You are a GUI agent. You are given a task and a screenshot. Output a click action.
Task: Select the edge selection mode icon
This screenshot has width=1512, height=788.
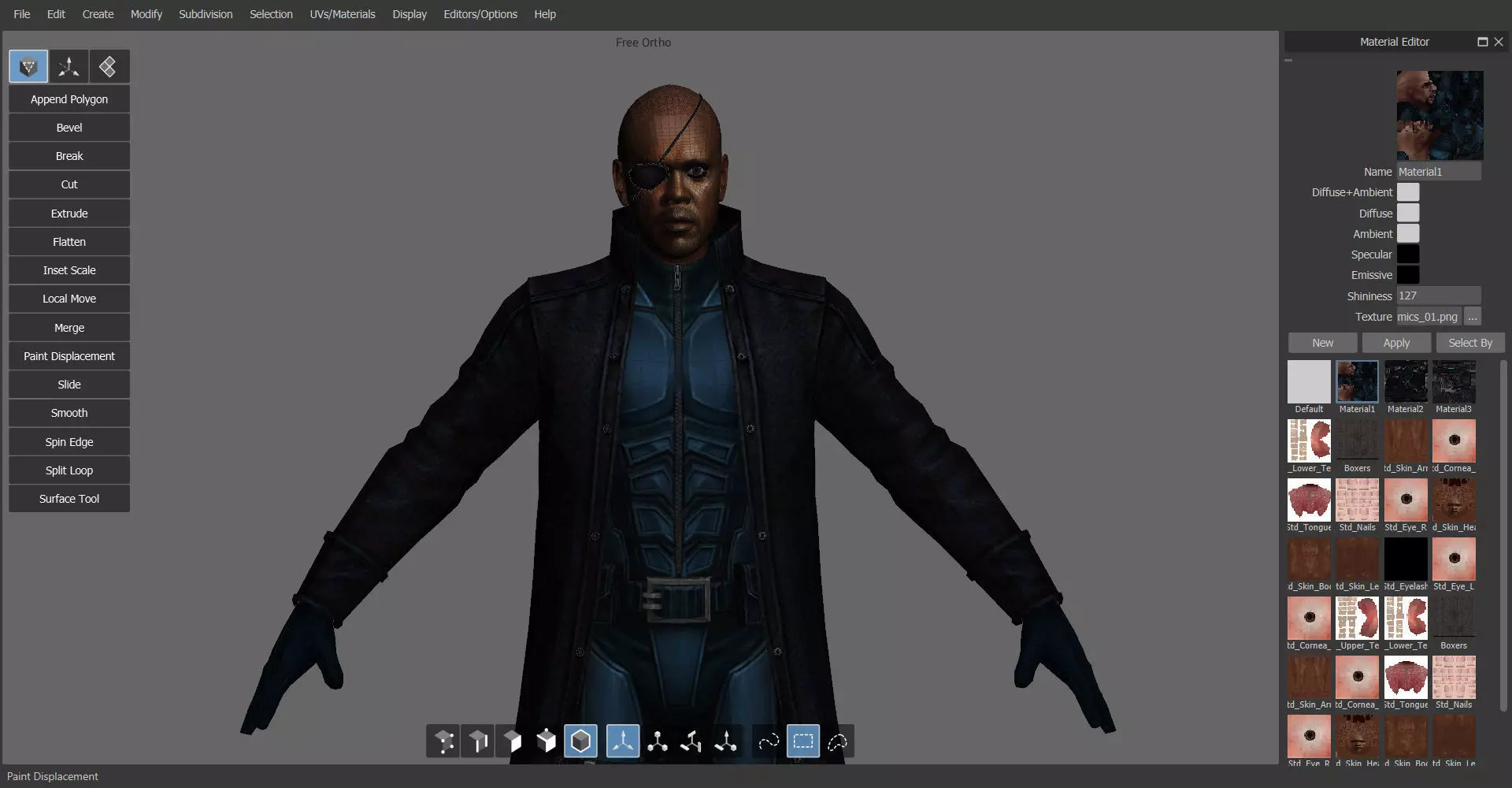pyautogui.click(x=478, y=741)
